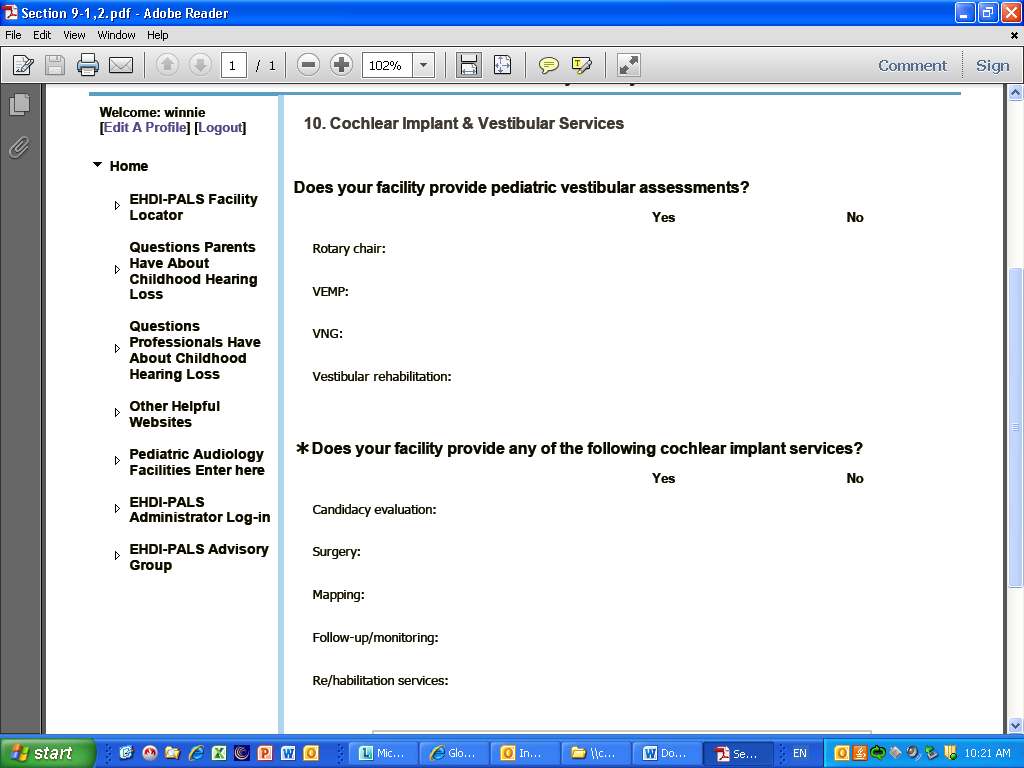This screenshot has width=1024, height=768.
Task: Enable fit-to-width scrolling view
Action: click(x=468, y=66)
